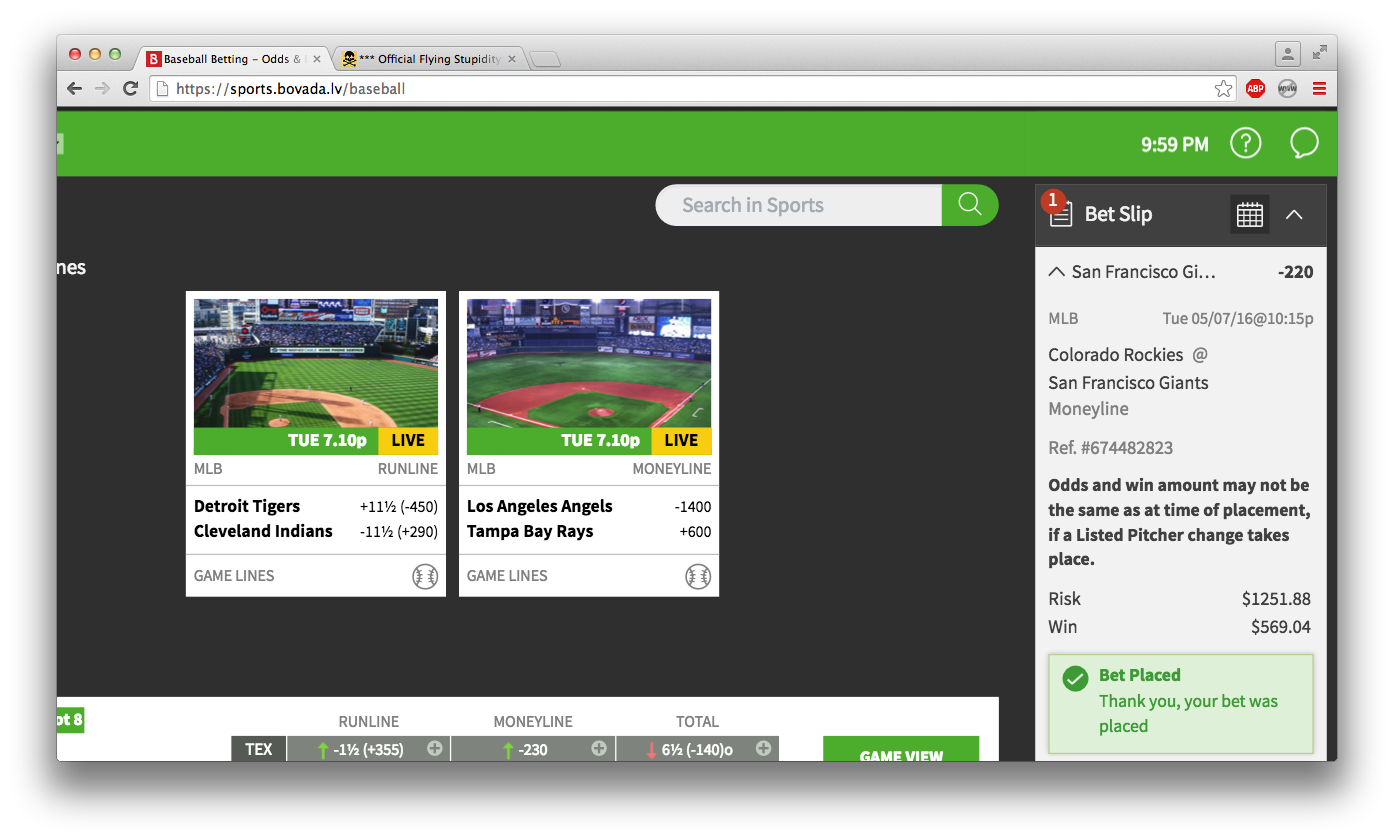Open the Los Angeles Angels game thumbnail
The width and height of the screenshot is (1394, 840).
point(589,363)
